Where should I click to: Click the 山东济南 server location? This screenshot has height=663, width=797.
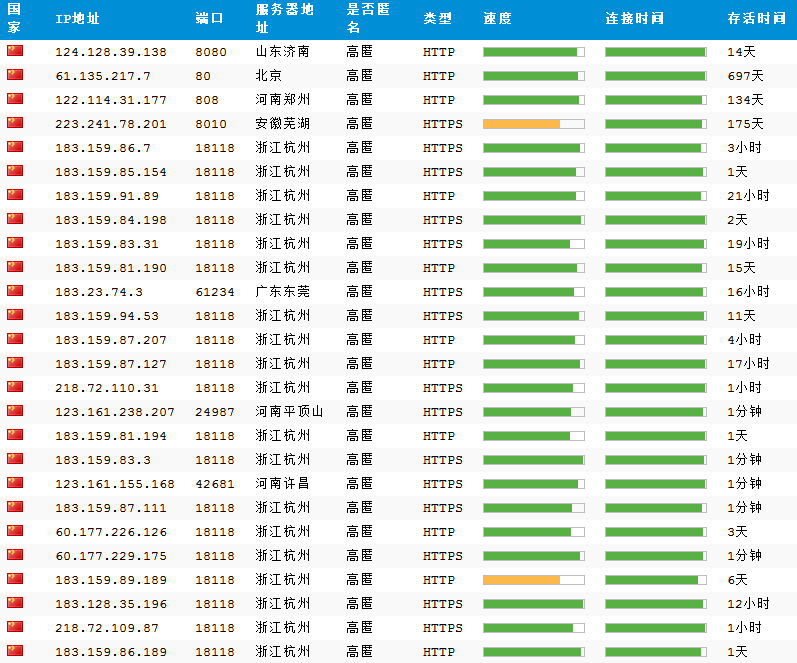pos(282,52)
